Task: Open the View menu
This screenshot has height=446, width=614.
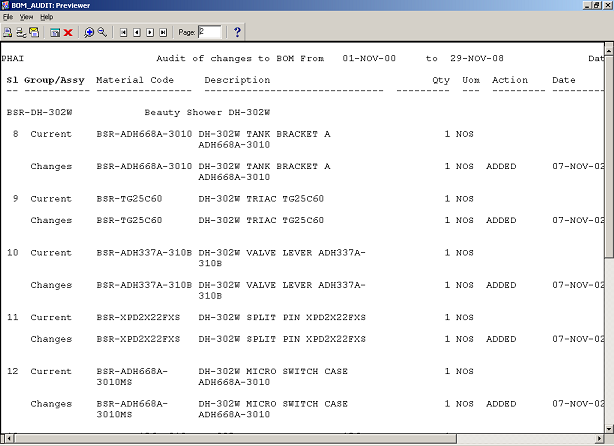Action: (x=26, y=17)
